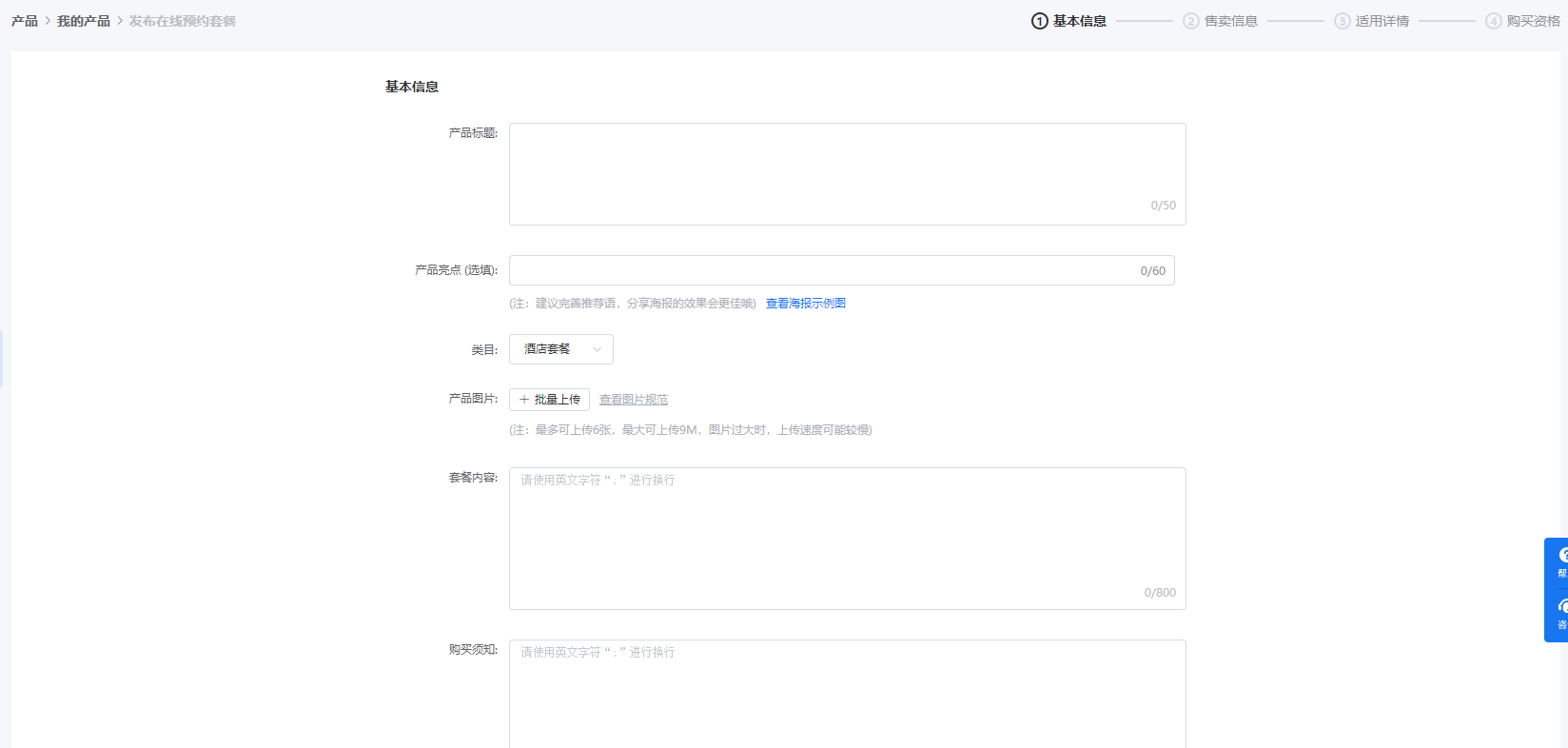Click into the 购买须知 text area
1568x748 pixels.
pos(848,694)
